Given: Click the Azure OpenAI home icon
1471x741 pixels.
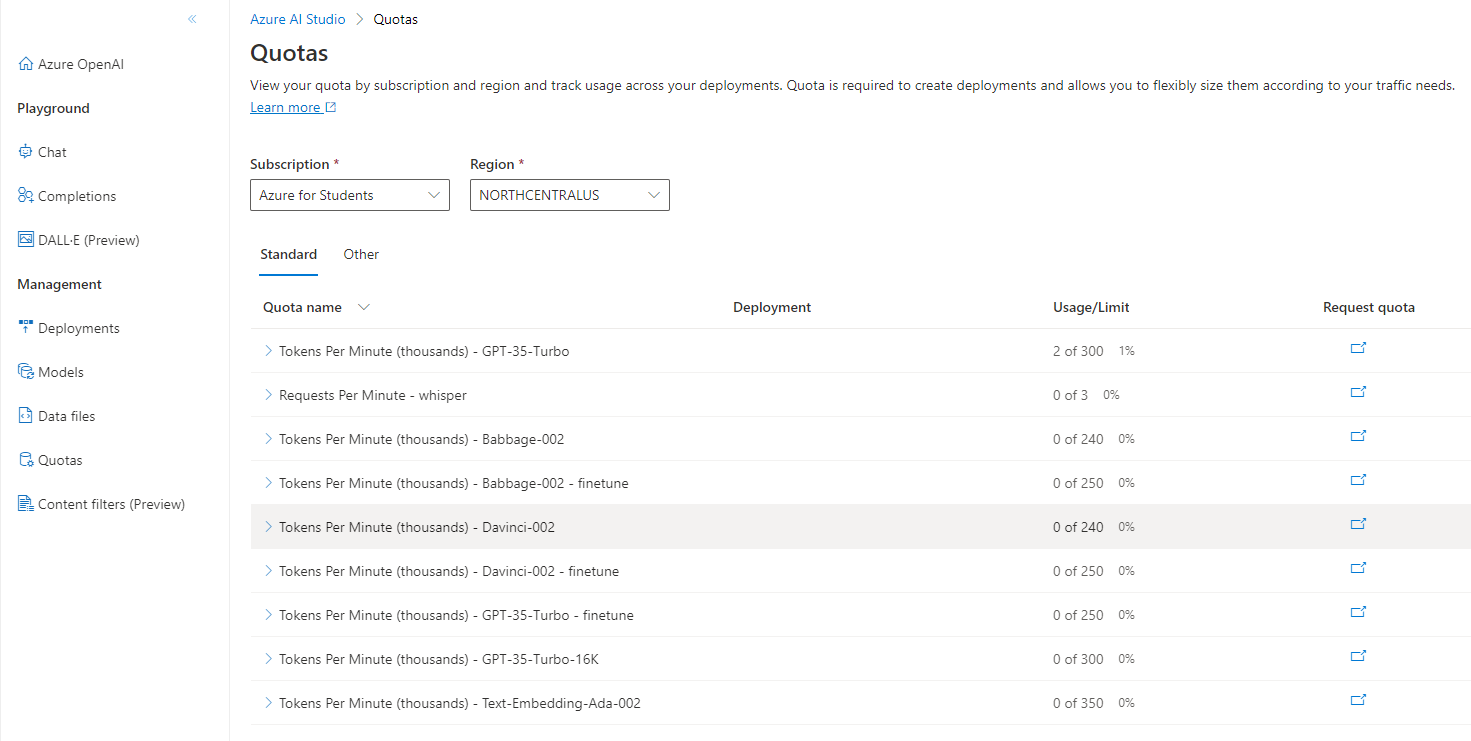Looking at the screenshot, I should tap(26, 64).
